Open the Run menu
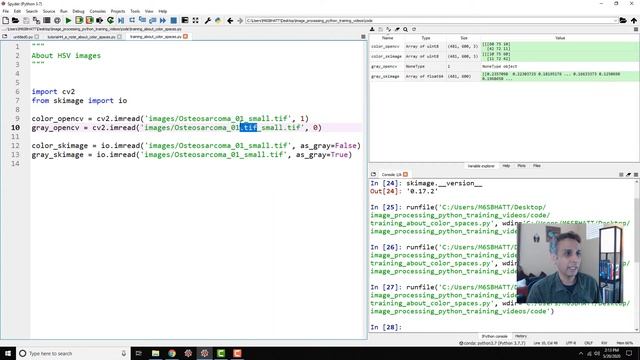The image size is (640, 360). [64, 11]
